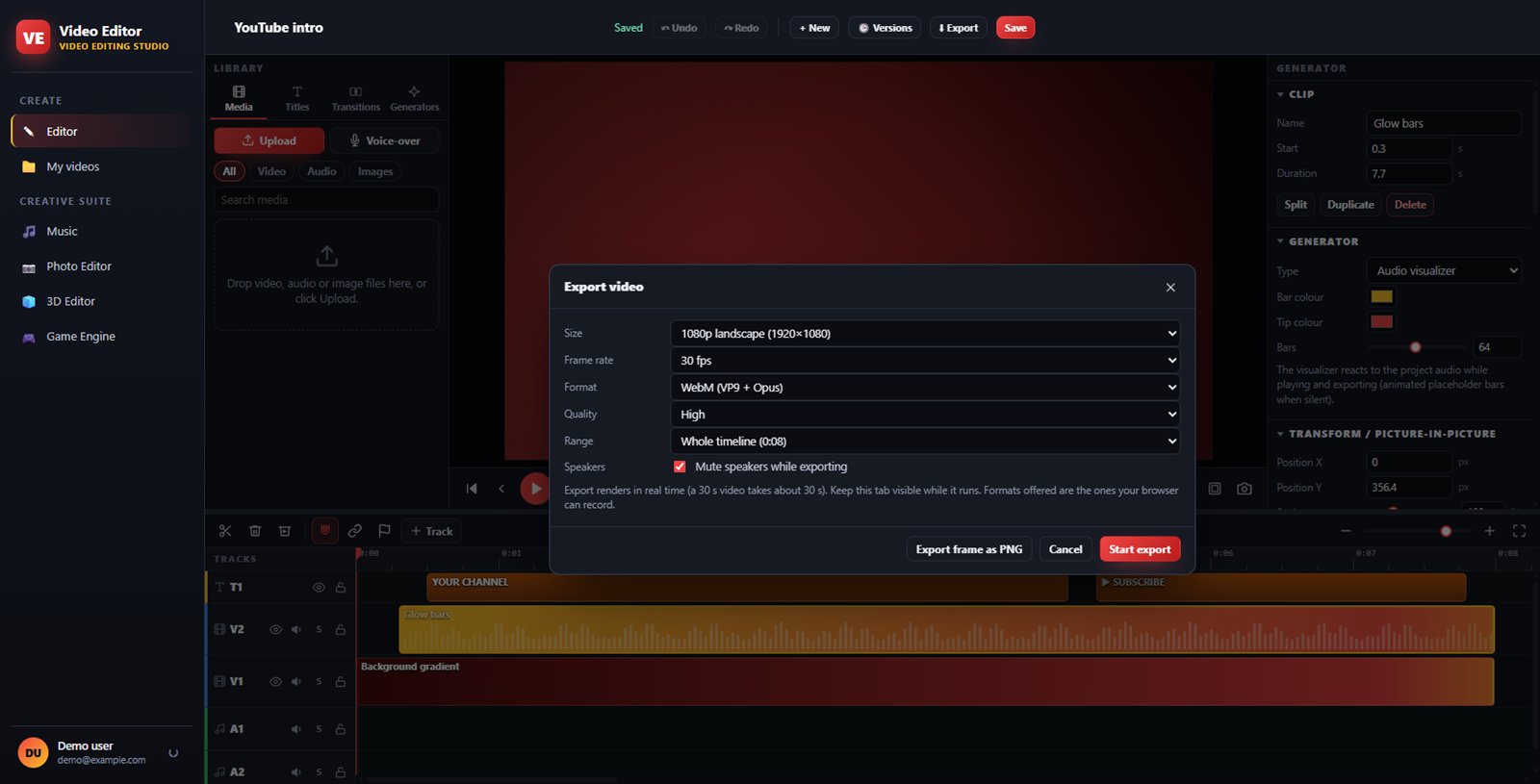Play the preview with the red play button
The image size is (1540, 784).
point(535,489)
